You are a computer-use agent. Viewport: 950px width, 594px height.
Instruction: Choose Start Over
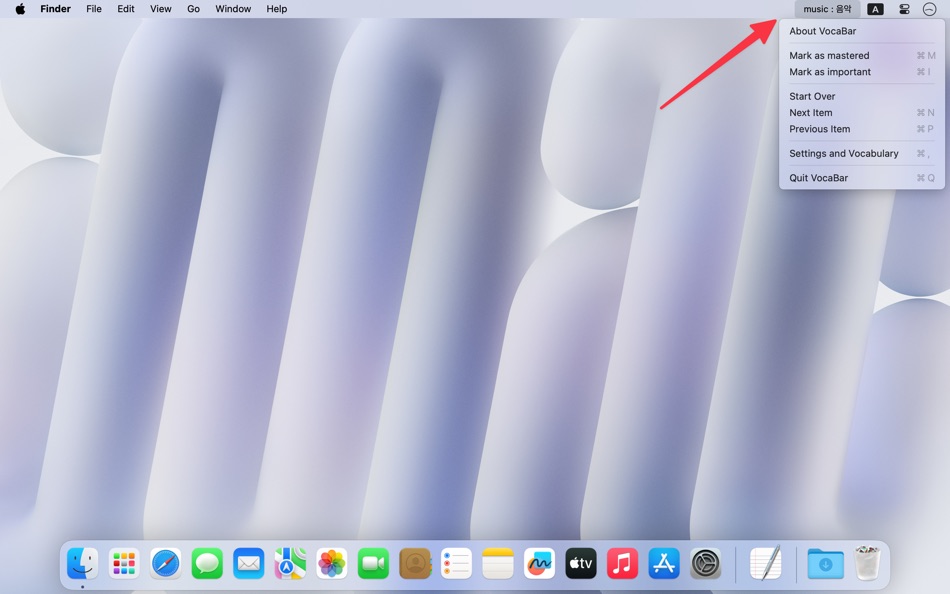click(x=862, y=96)
